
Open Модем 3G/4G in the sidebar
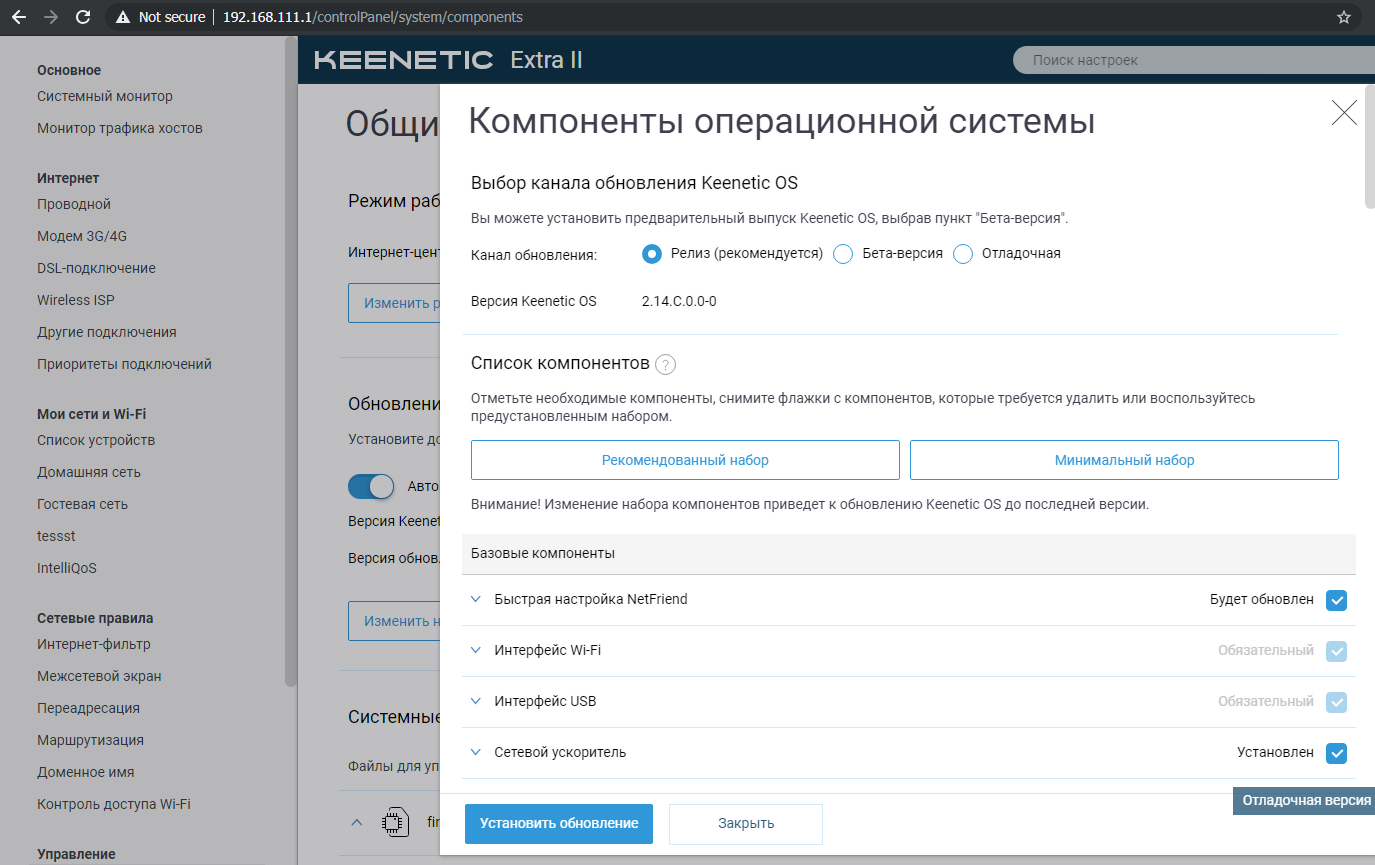(x=82, y=236)
